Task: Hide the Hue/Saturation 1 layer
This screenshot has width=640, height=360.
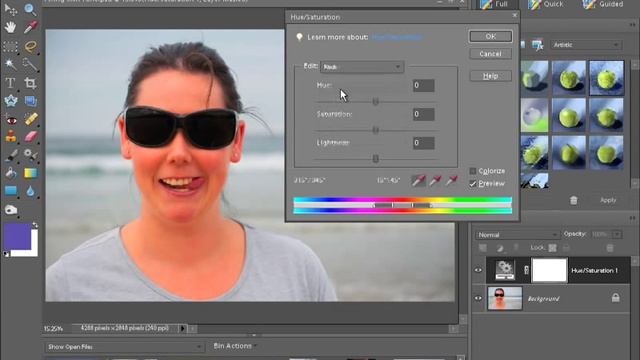Action: pos(478,270)
